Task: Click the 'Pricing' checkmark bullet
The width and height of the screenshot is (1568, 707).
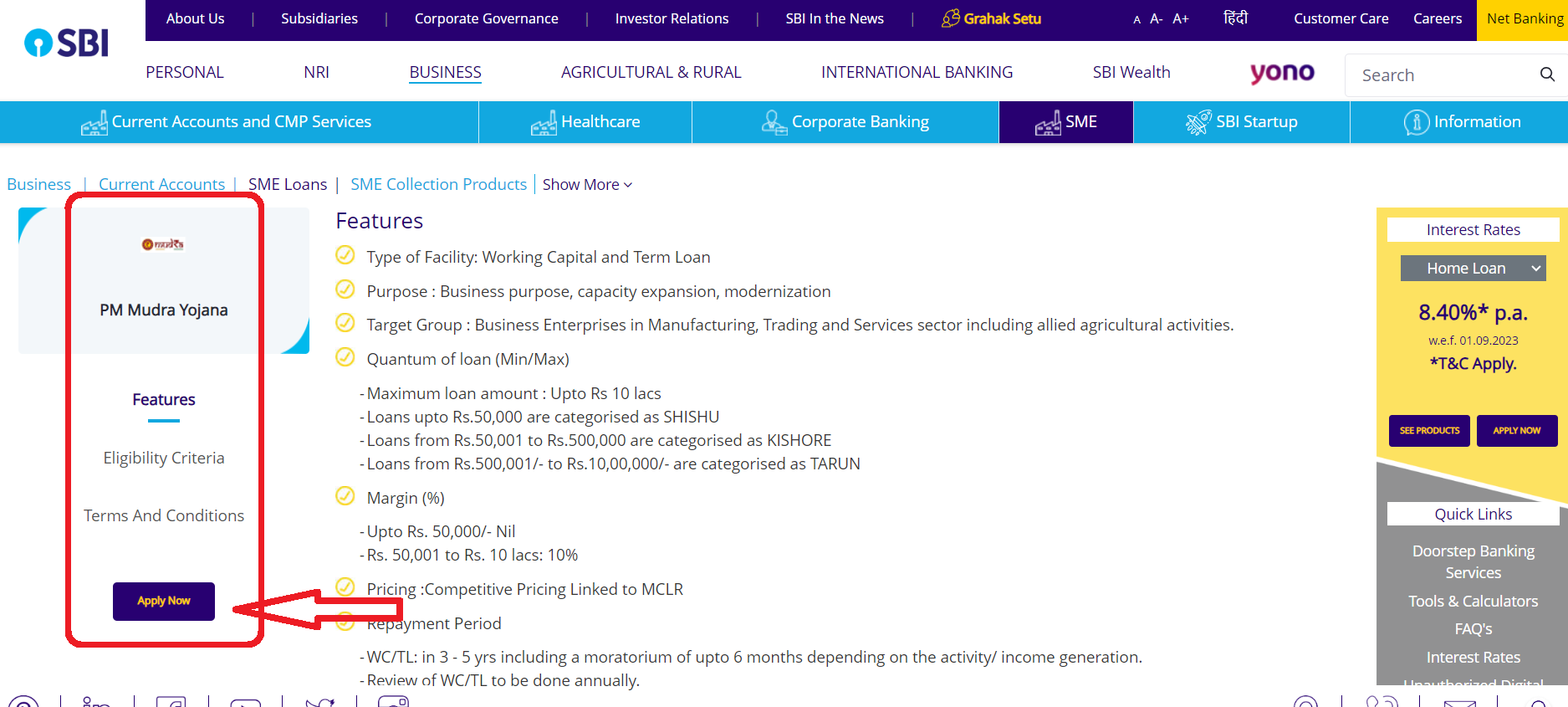Action: coord(345,587)
